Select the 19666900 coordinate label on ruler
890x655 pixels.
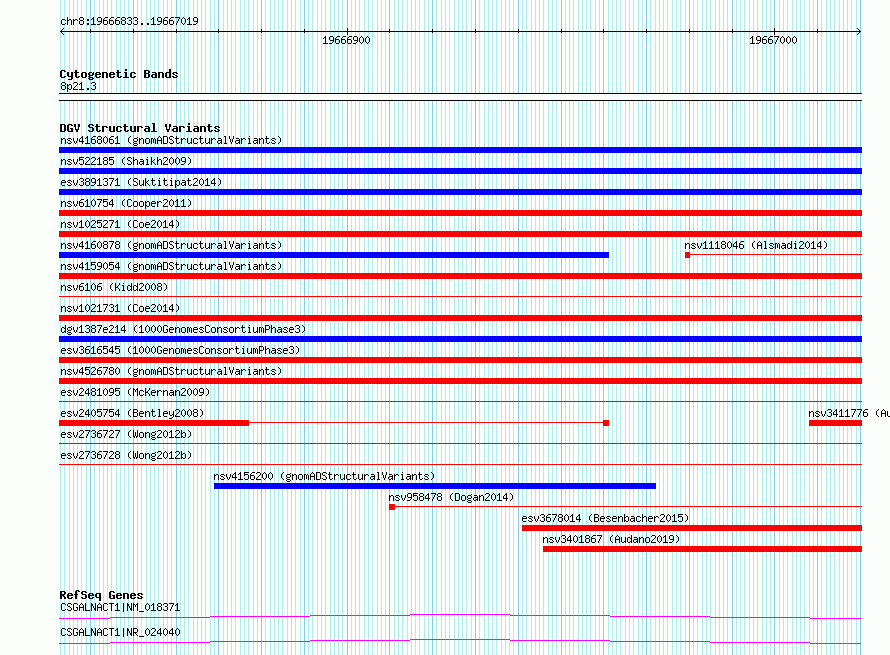point(346,40)
